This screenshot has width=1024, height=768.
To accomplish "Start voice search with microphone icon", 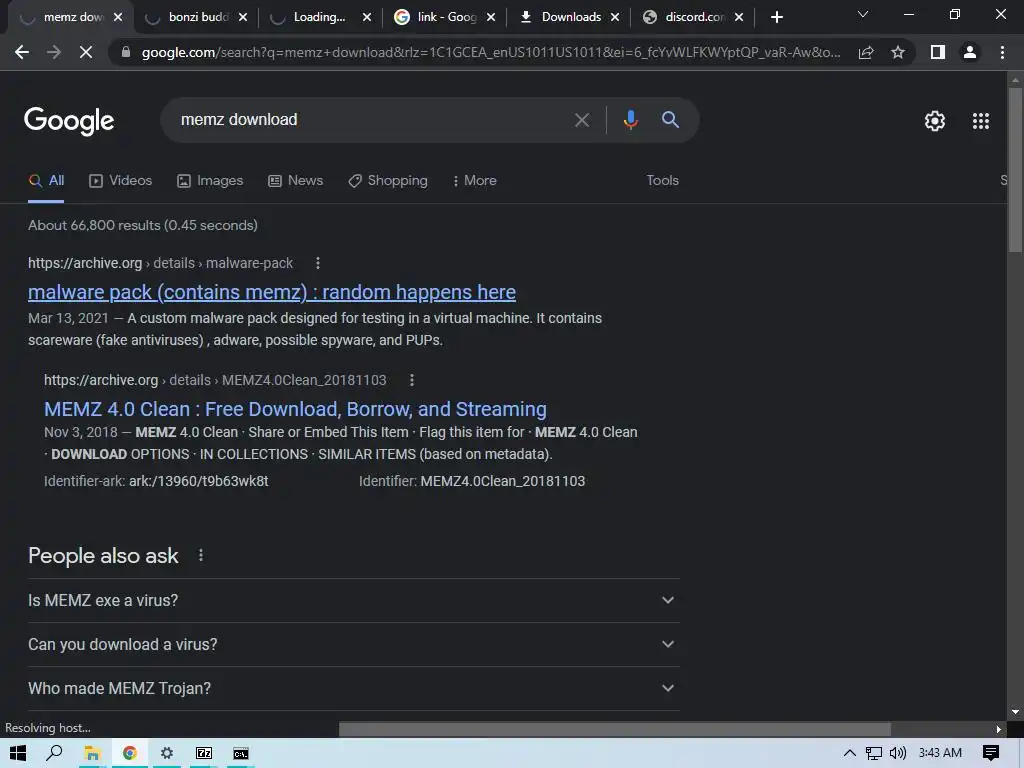I will [630, 120].
